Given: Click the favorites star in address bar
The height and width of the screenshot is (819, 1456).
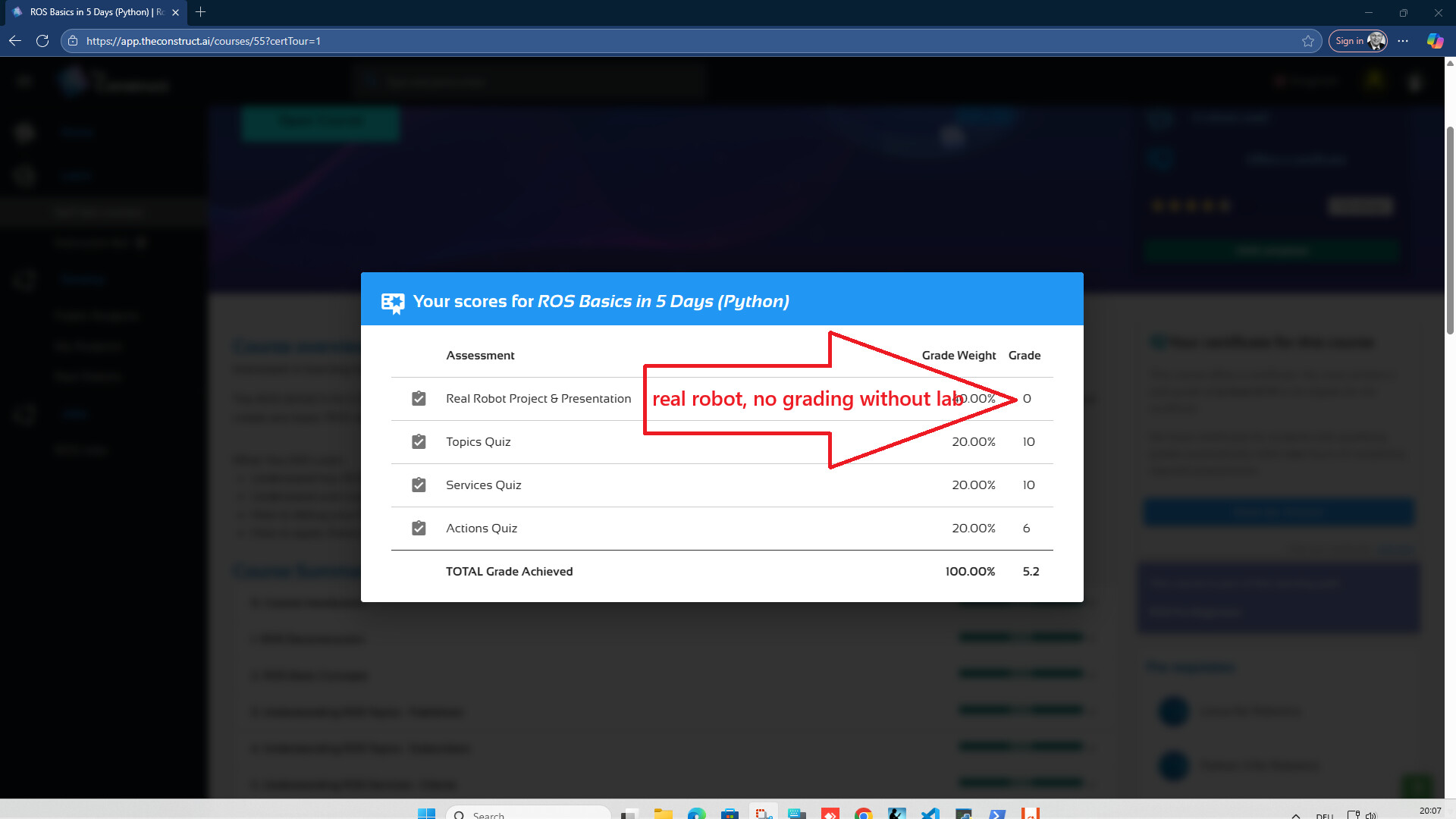Looking at the screenshot, I should (1308, 41).
